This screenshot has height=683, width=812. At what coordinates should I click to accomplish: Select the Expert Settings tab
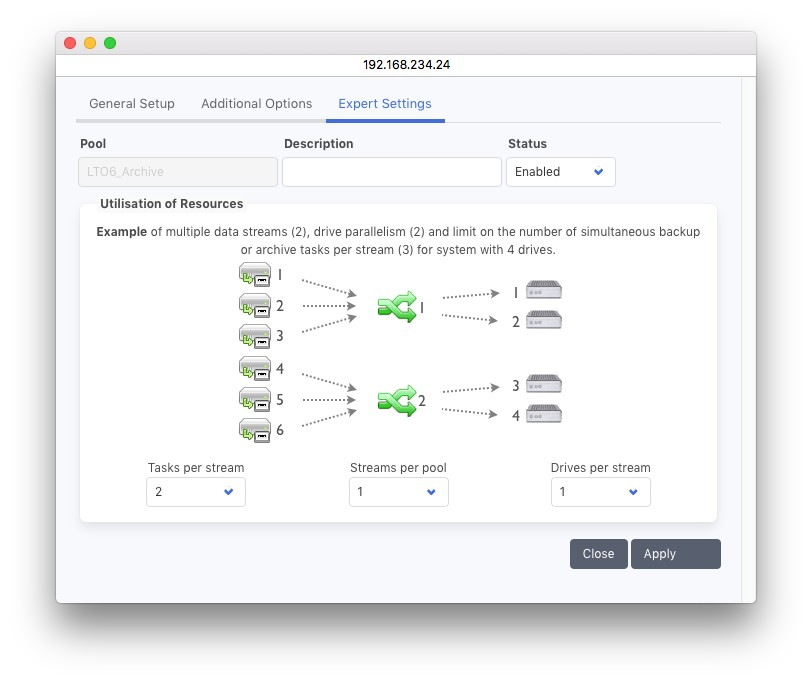[x=385, y=104]
